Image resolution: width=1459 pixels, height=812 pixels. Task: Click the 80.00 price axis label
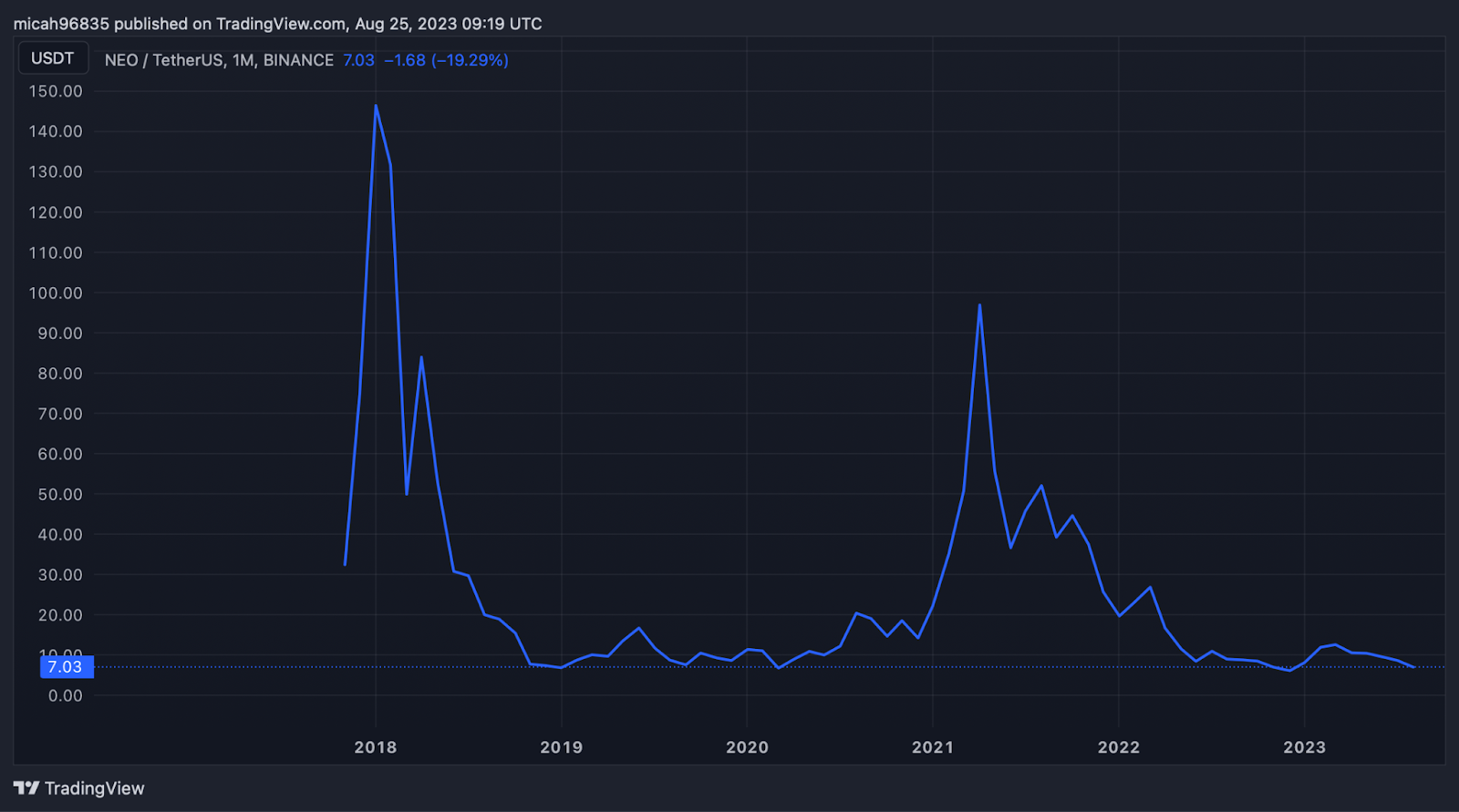pos(60,373)
